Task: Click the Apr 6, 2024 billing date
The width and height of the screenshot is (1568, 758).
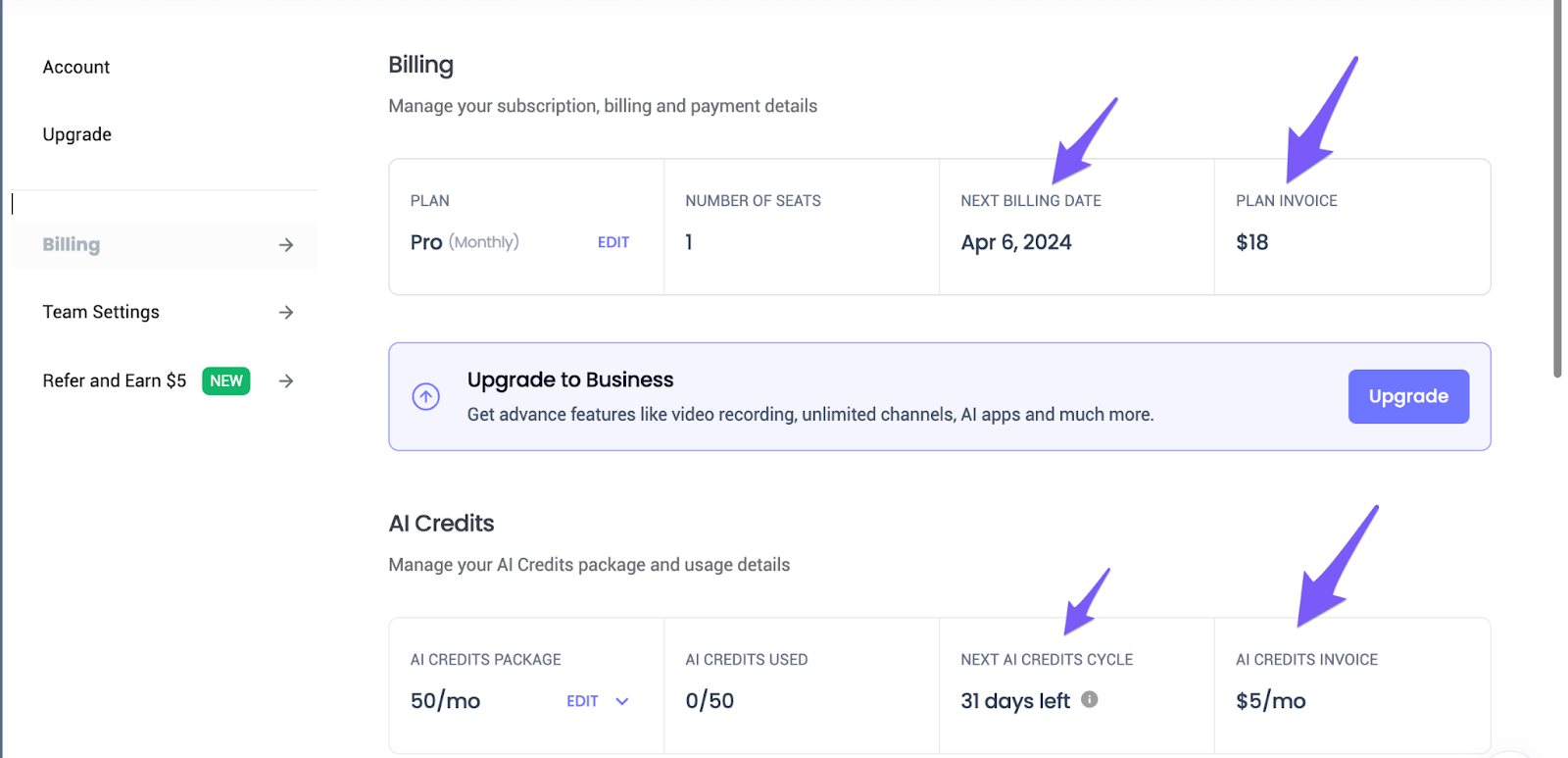Action: tap(1016, 243)
